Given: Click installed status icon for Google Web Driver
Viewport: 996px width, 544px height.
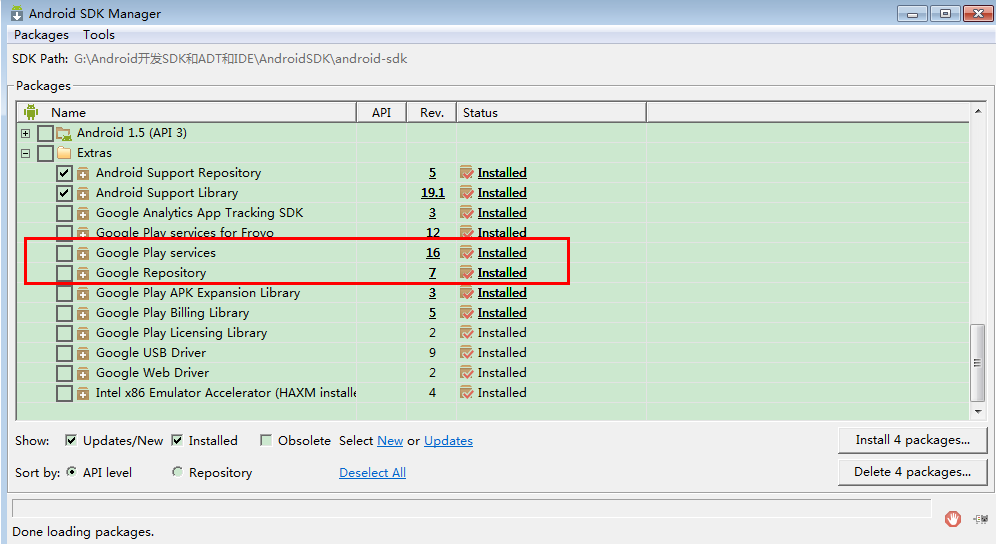Looking at the screenshot, I should pyautogui.click(x=467, y=372).
